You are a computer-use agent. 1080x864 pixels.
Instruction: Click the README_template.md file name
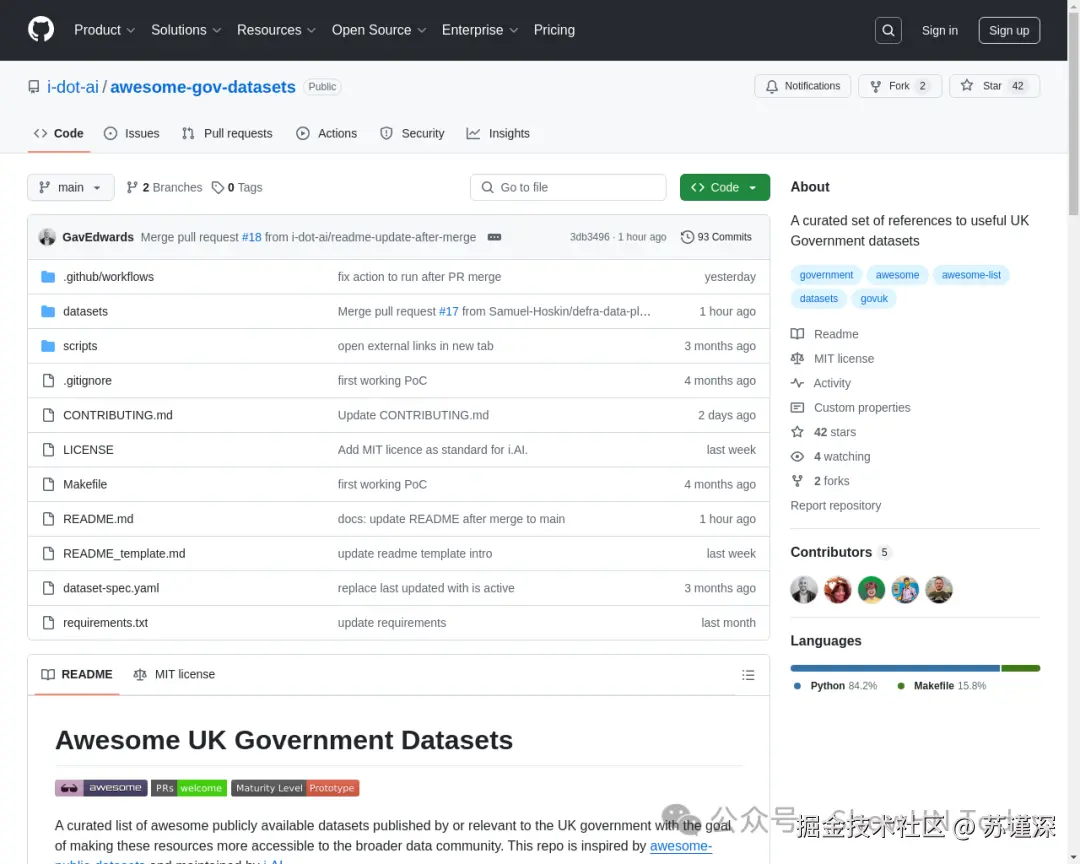click(x=124, y=553)
